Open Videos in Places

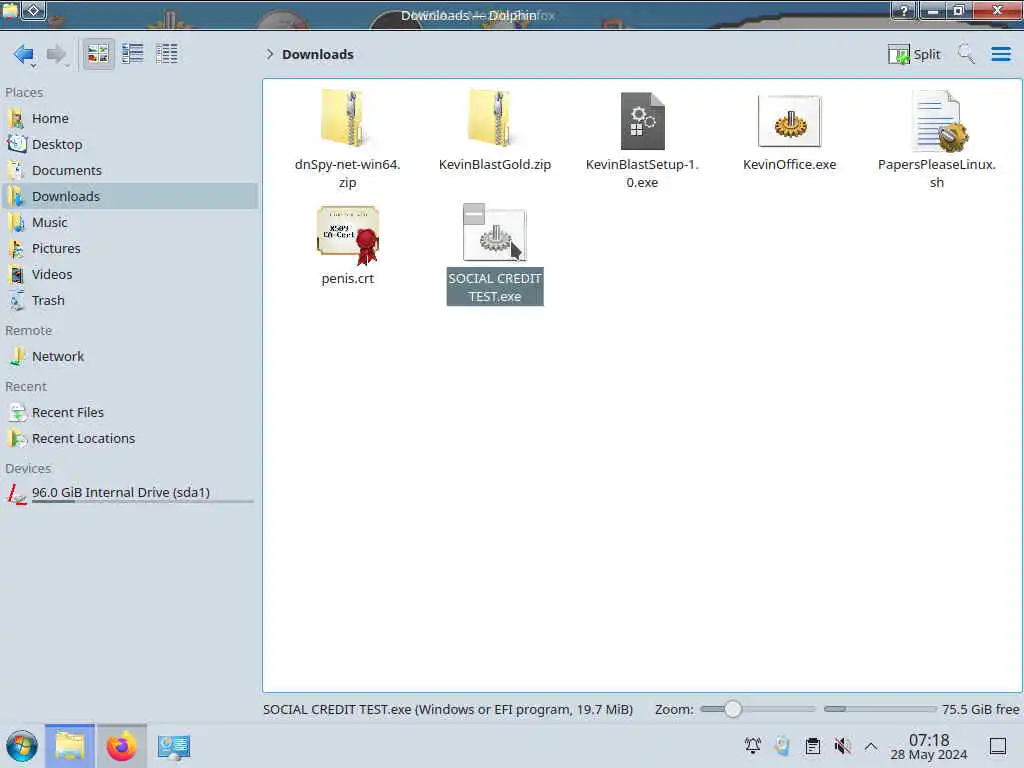point(130,274)
